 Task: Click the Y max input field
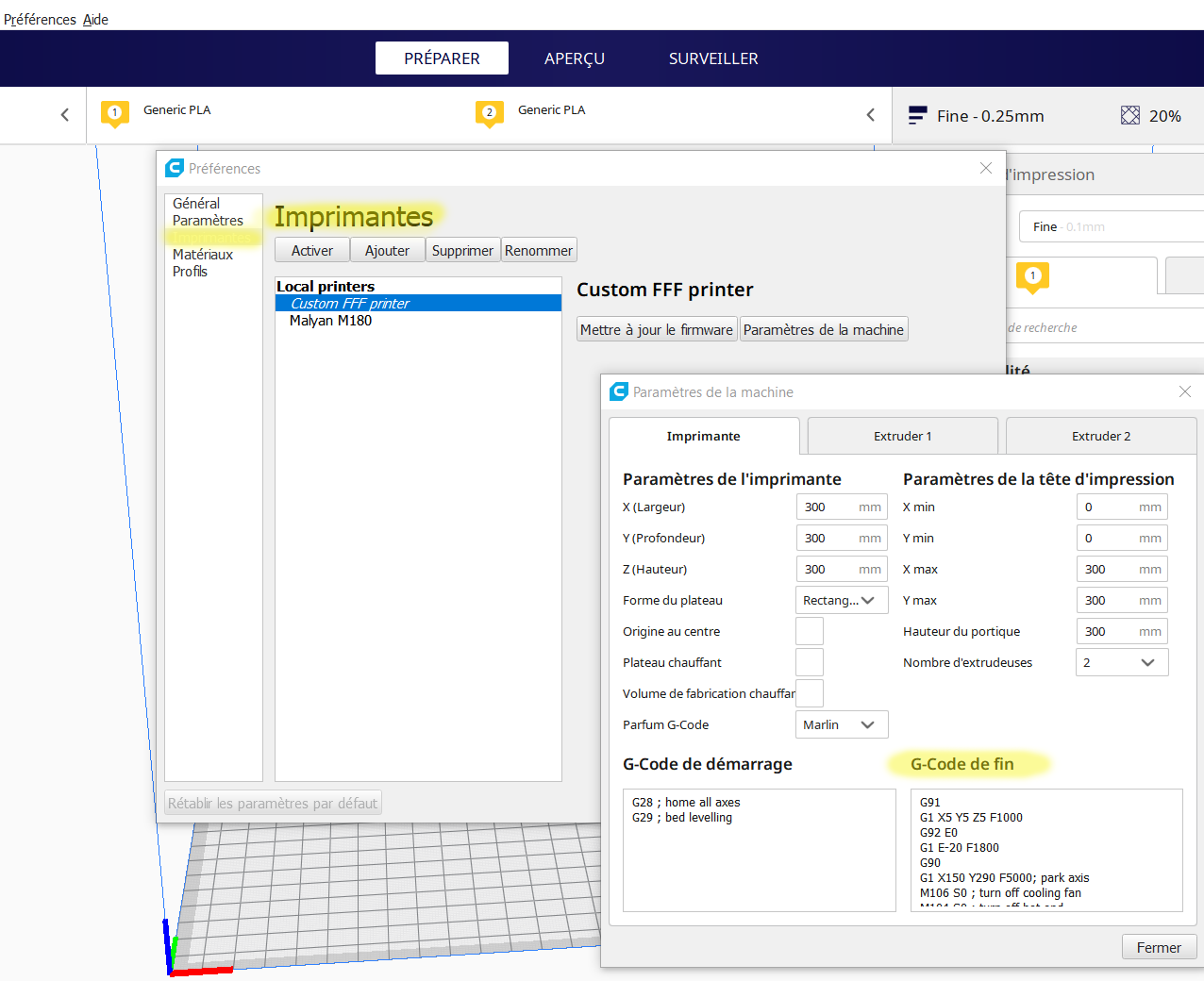[1122, 600]
